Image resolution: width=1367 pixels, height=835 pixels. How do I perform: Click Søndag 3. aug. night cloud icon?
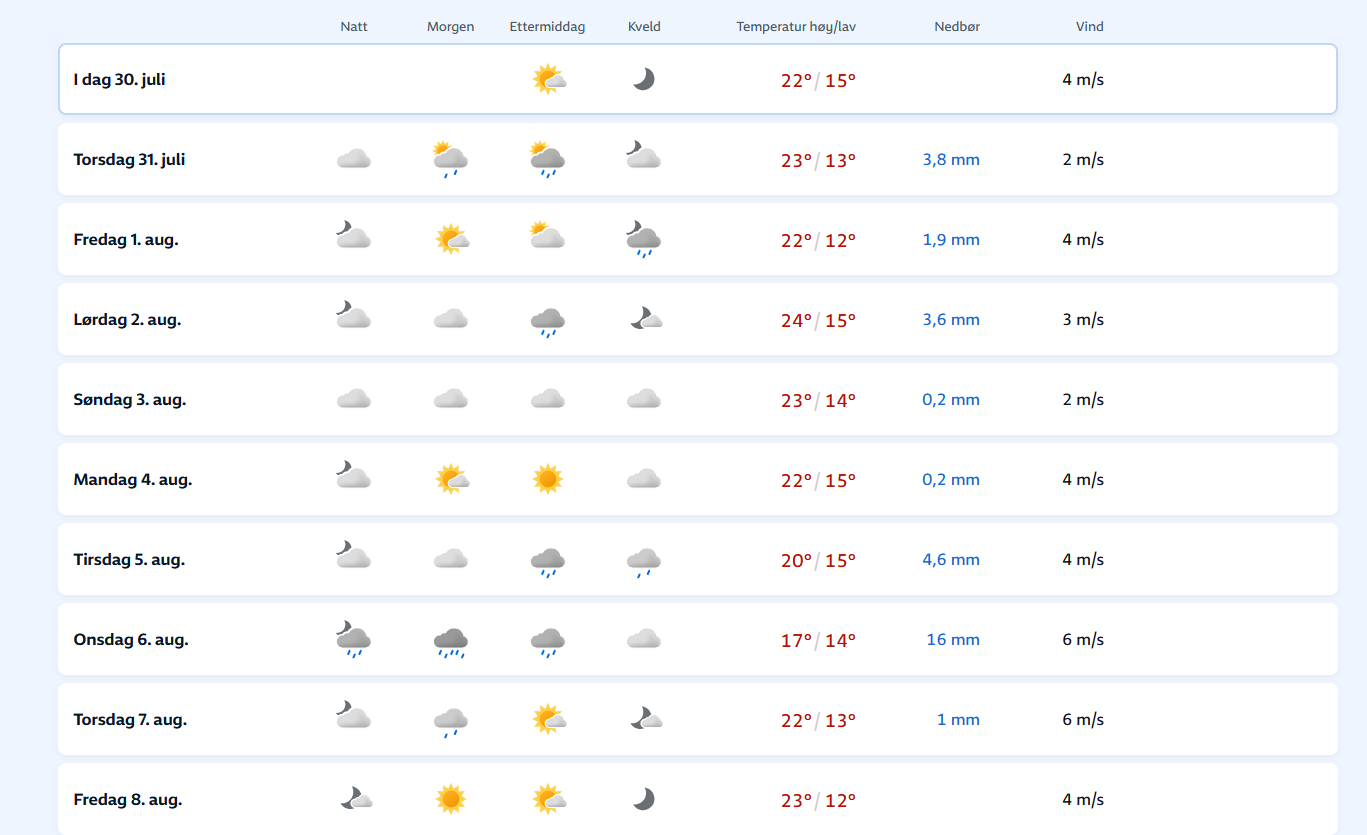pos(354,399)
